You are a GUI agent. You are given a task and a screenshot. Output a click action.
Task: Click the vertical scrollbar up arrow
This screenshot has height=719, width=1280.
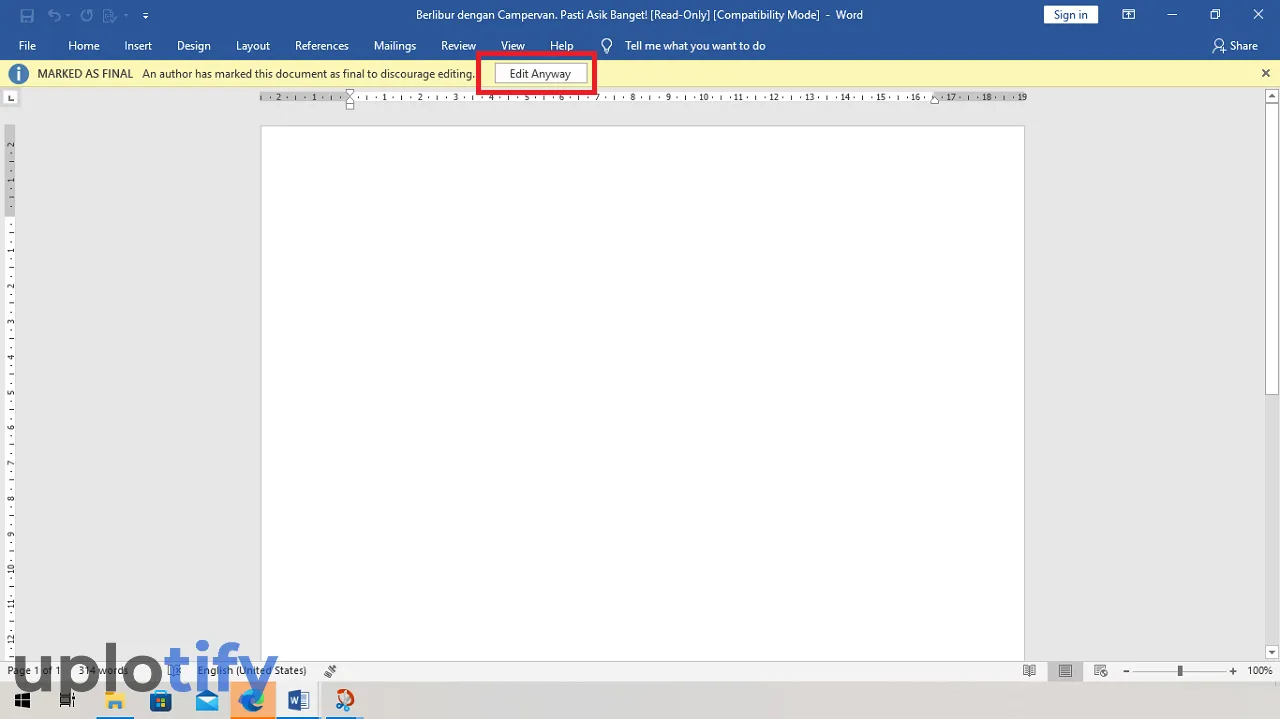pyautogui.click(x=1272, y=97)
